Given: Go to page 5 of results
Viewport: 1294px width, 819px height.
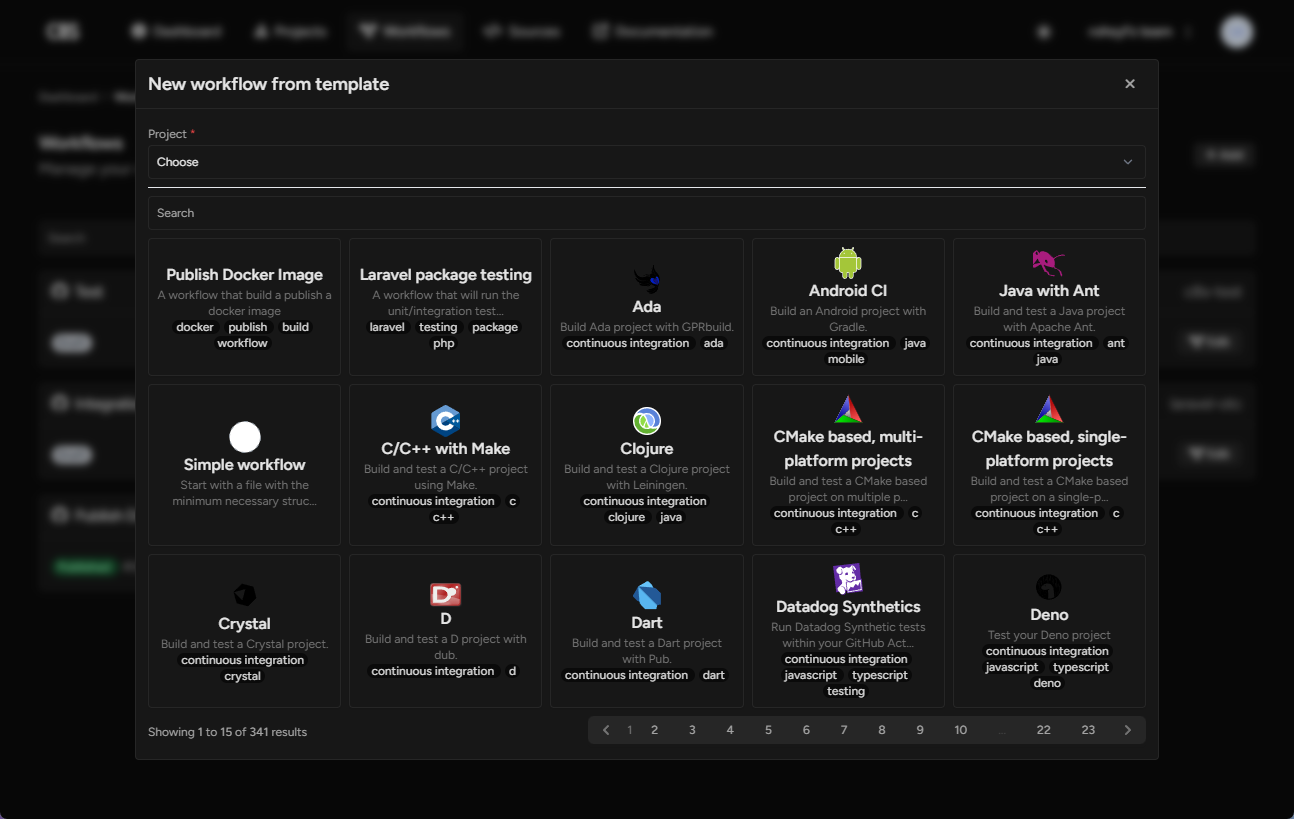Looking at the screenshot, I should point(768,730).
